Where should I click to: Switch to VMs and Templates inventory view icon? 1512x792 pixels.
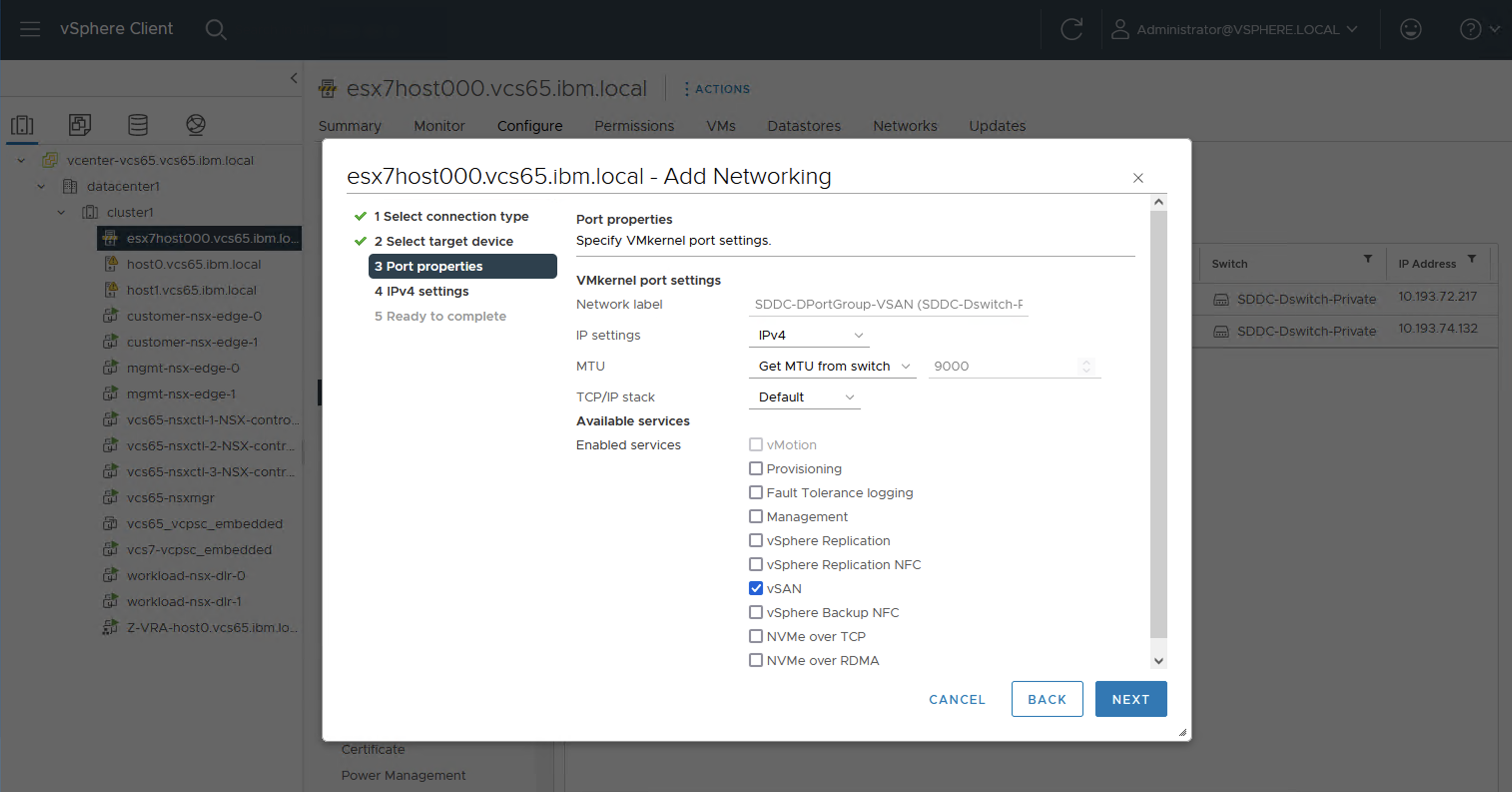click(80, 124)
